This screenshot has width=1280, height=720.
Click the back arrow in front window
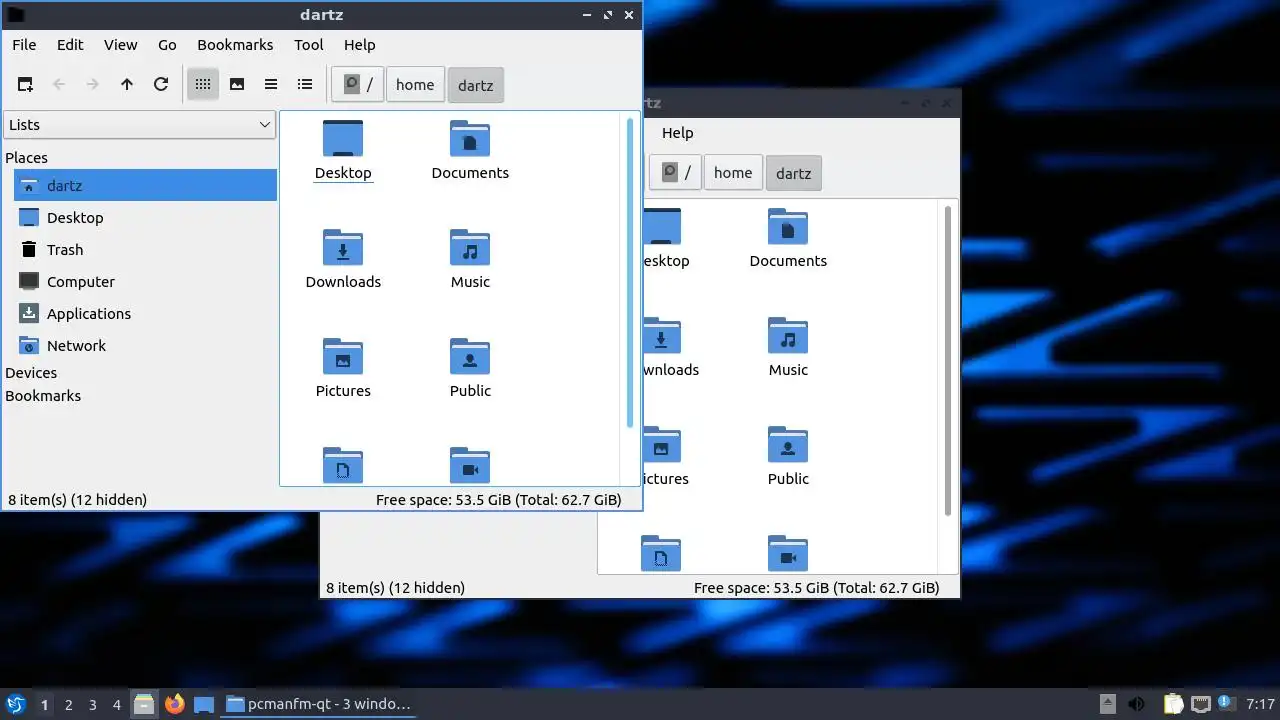pyautogui.click(x=59, y=85)
